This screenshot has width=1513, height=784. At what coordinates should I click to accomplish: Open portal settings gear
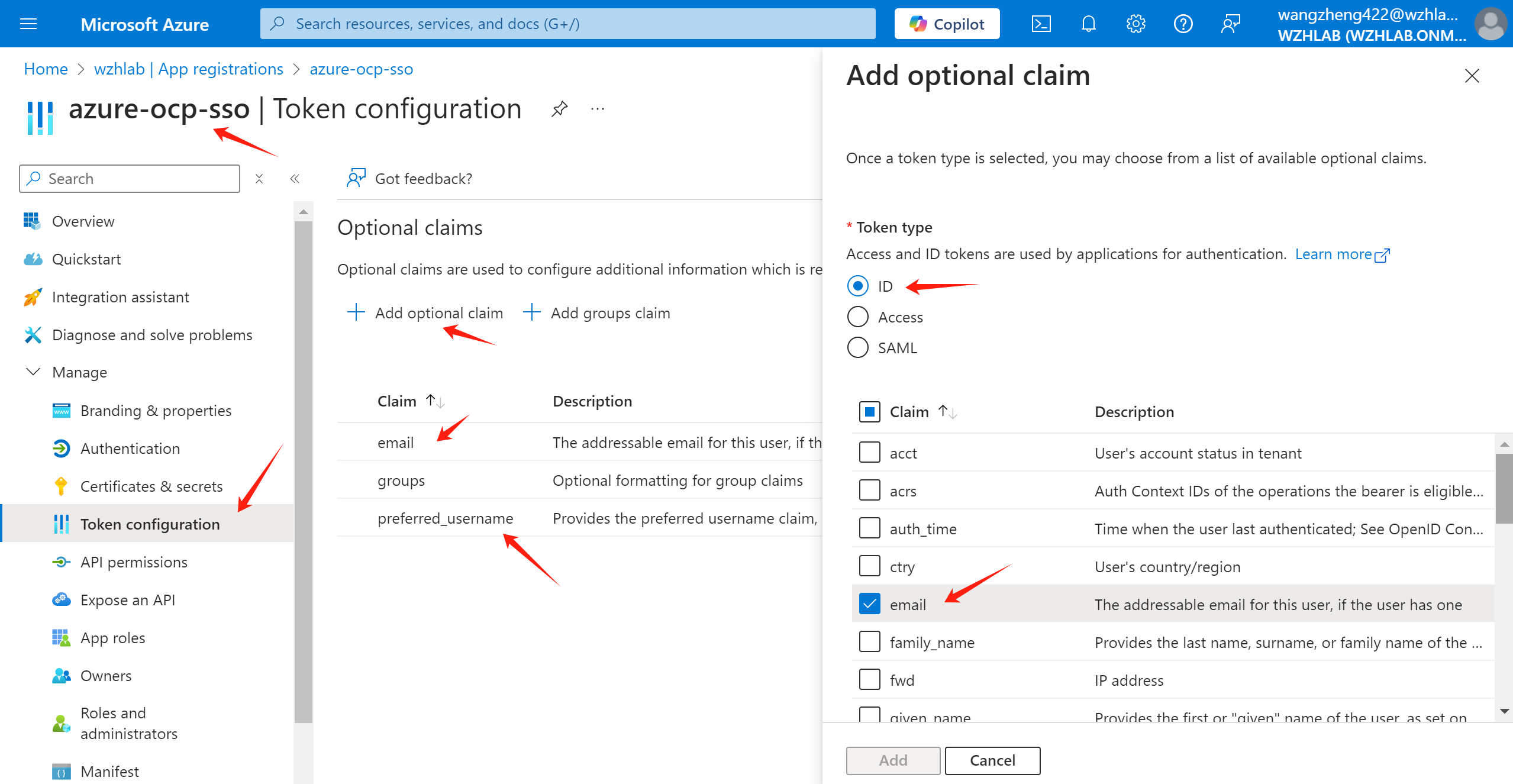(1135, 24)
